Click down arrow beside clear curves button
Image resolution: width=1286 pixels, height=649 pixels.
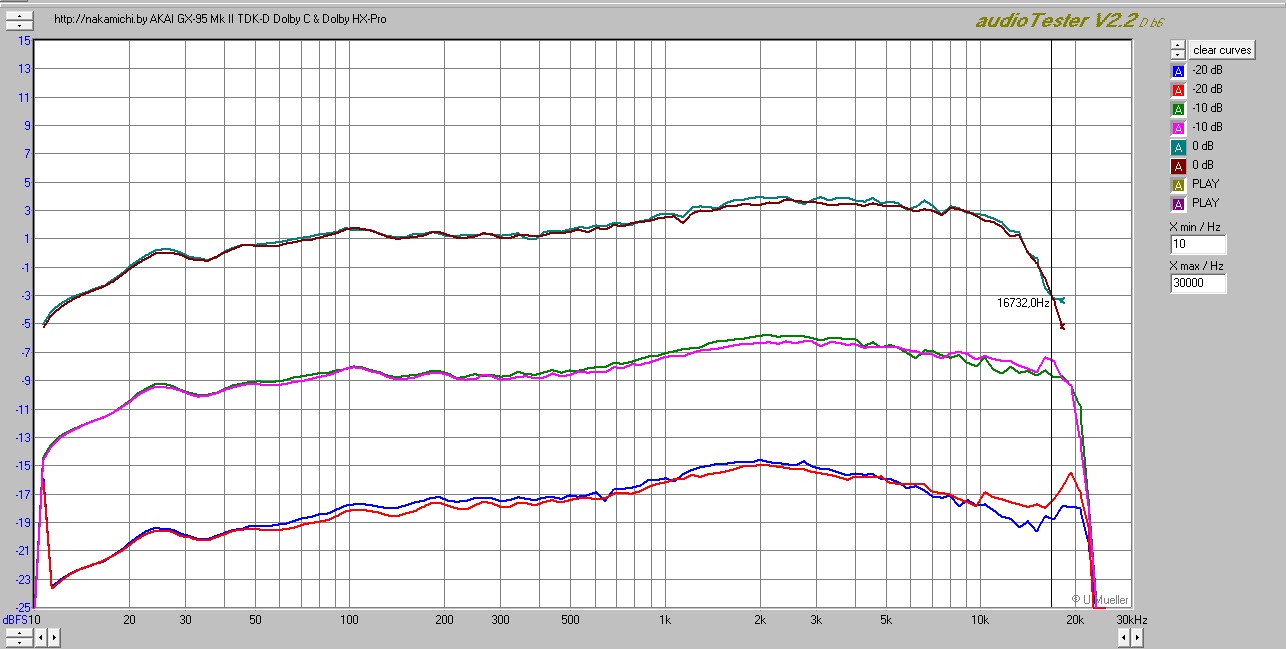tap(1177, 54)
